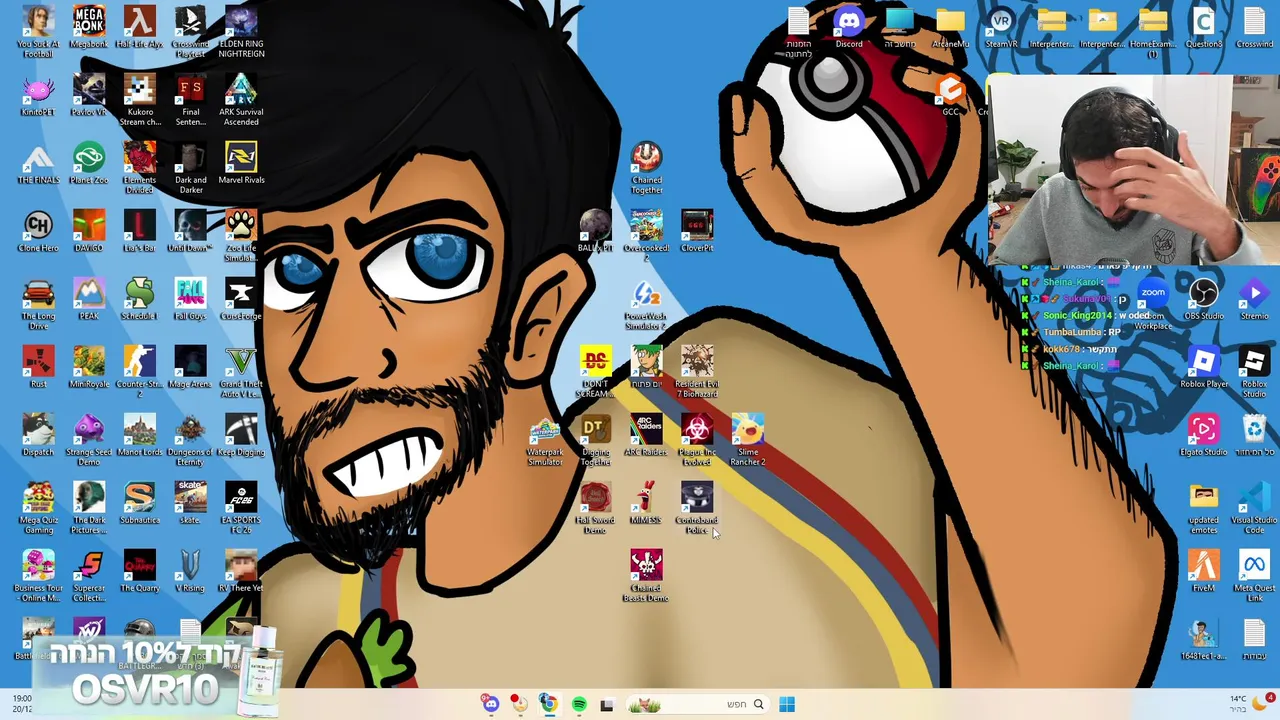
Task: Launch PowerWash Simulator 2 shortcut
Action: pos(646,304)
